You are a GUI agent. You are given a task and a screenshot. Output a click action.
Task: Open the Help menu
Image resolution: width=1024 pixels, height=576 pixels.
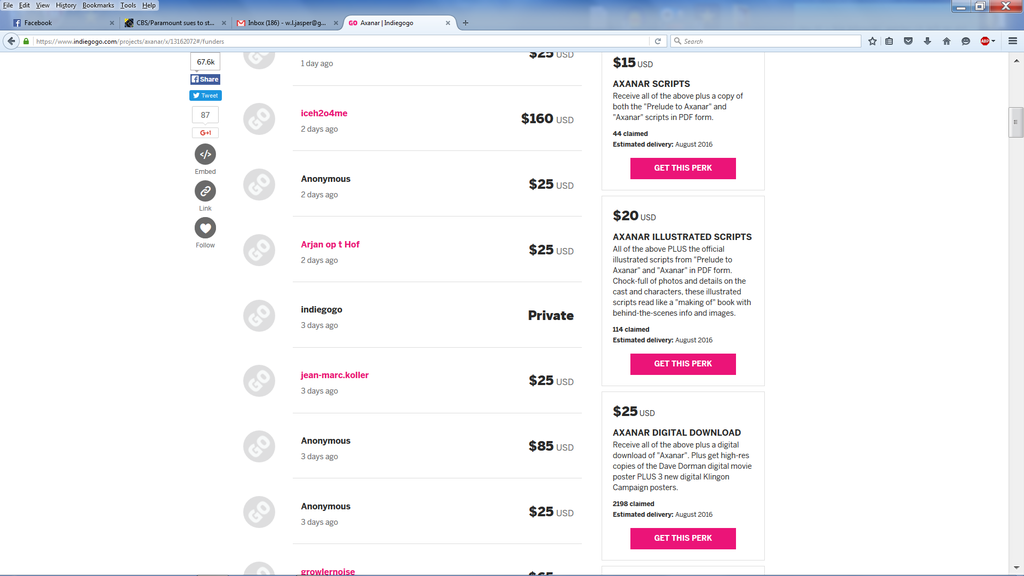(149, 5)
